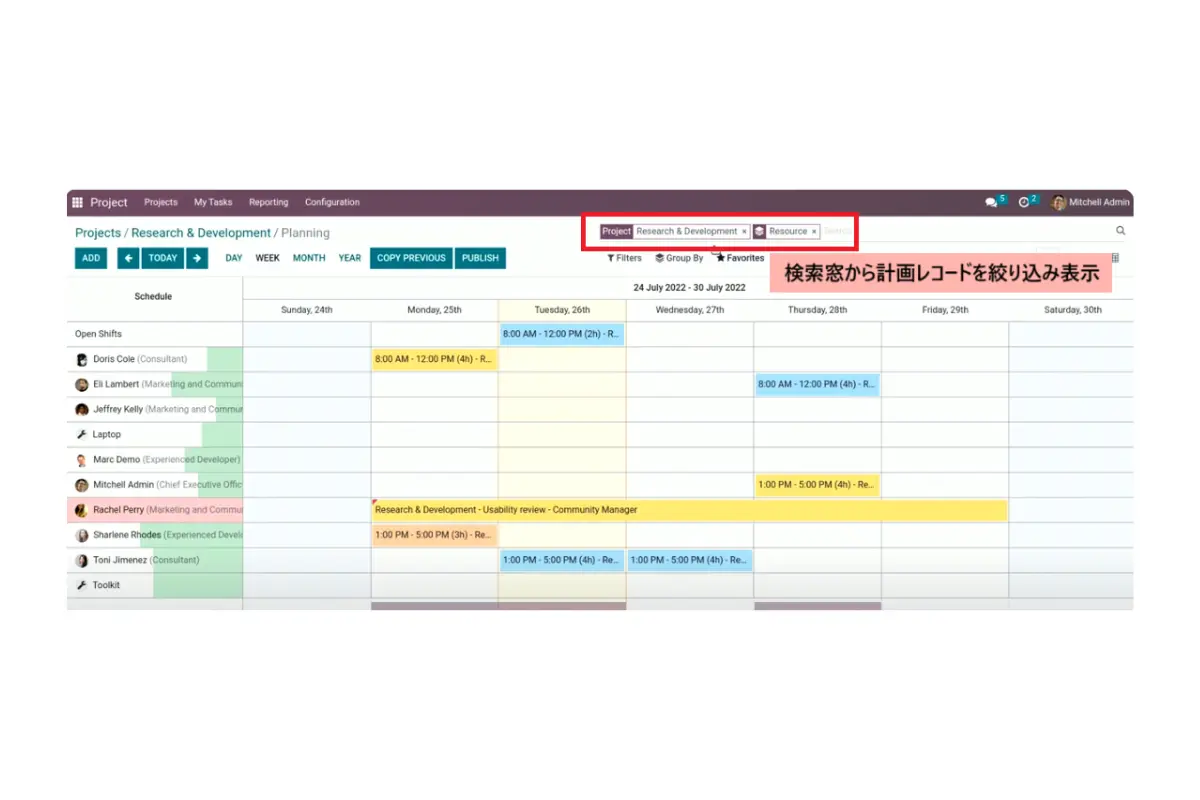
Task: Switch to WEEK view
Action: (267, 258)
